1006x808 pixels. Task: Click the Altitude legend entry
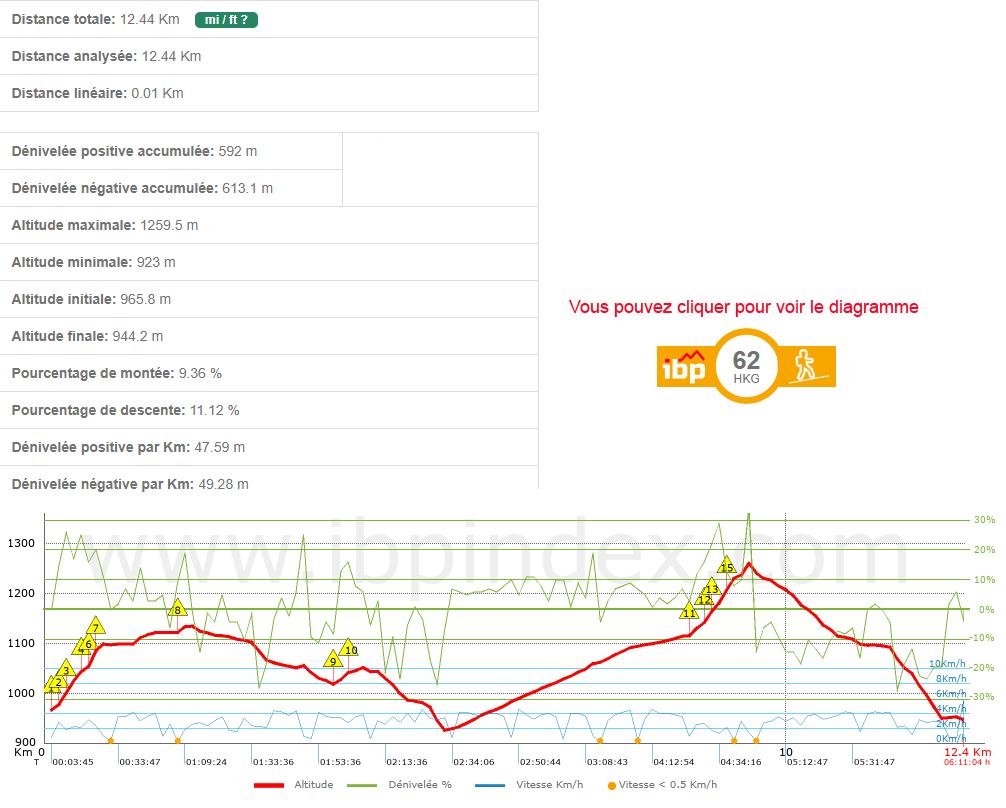point(294,785)
